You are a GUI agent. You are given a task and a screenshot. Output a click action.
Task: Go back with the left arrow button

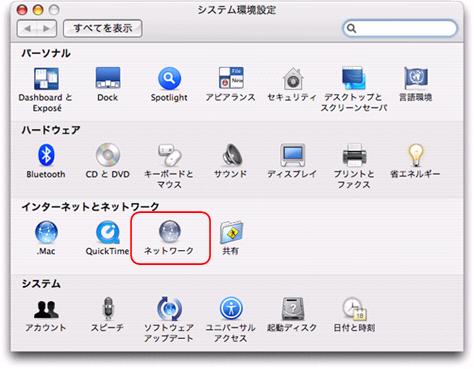pyautogui.click(x=27, y=28)
